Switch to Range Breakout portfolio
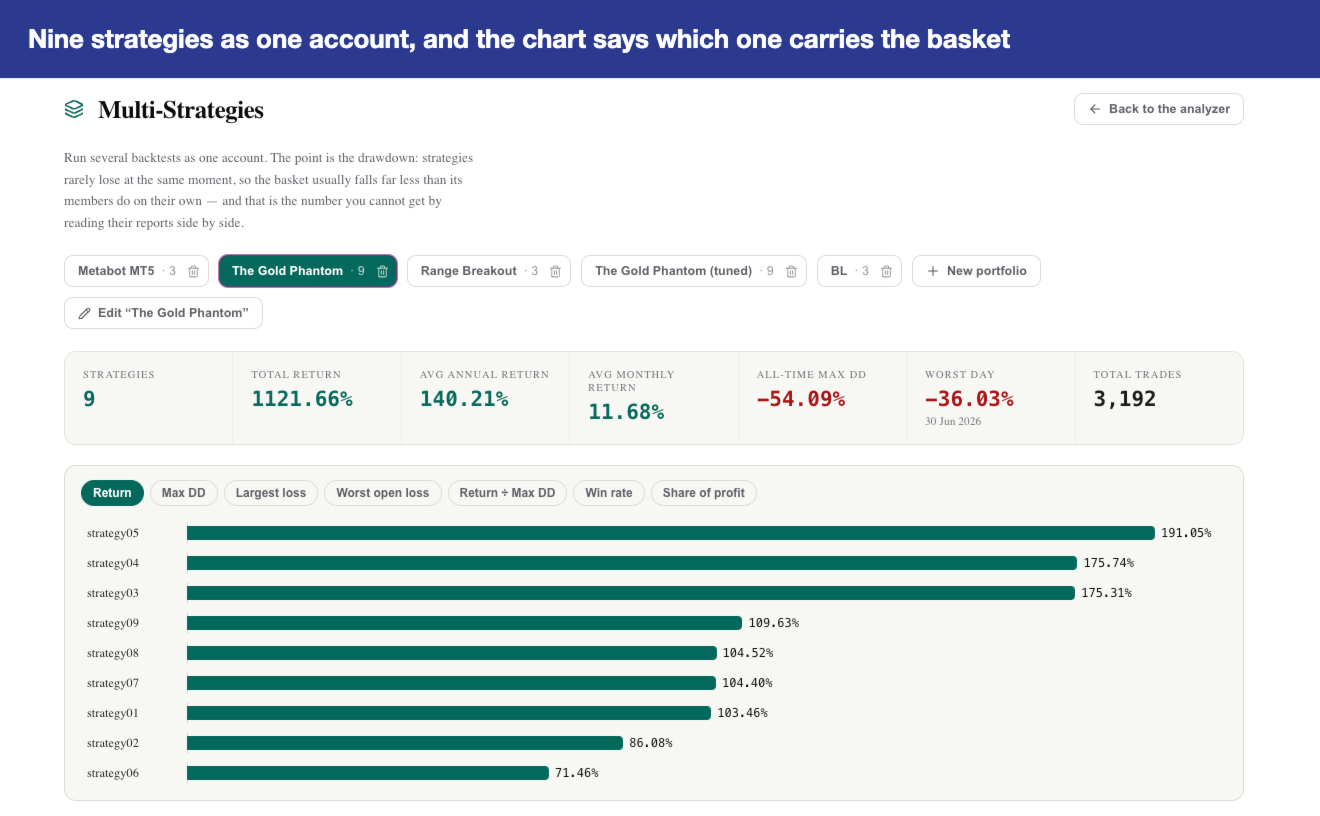Screen dimensions: 1320x816 pyautogui.click(x=469, y=271)
